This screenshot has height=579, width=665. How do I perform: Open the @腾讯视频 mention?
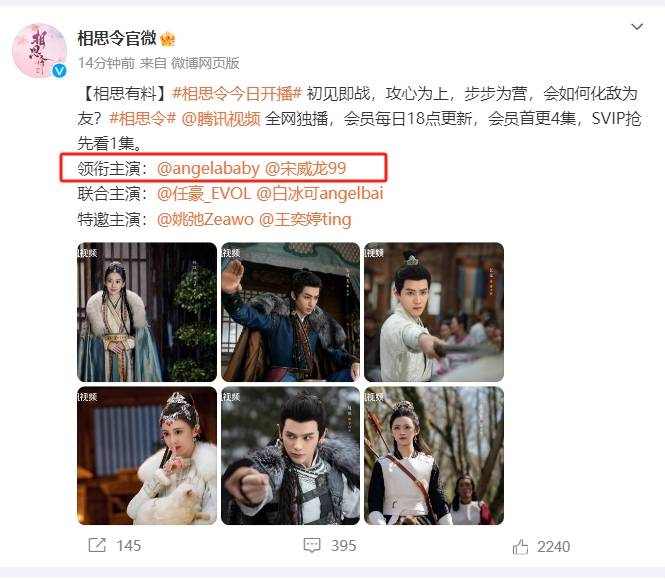pos(221,118)
